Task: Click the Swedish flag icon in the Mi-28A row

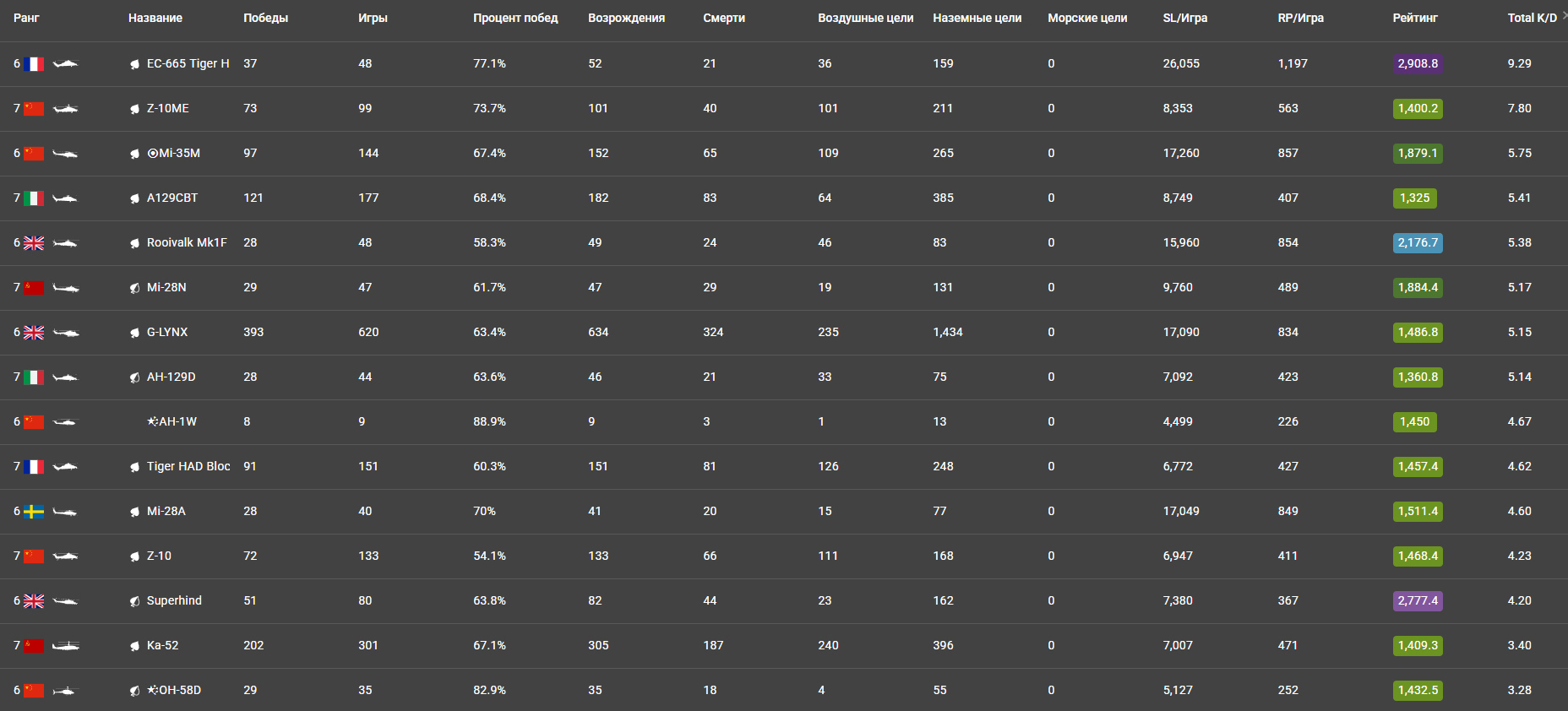Action: [34, 512]
